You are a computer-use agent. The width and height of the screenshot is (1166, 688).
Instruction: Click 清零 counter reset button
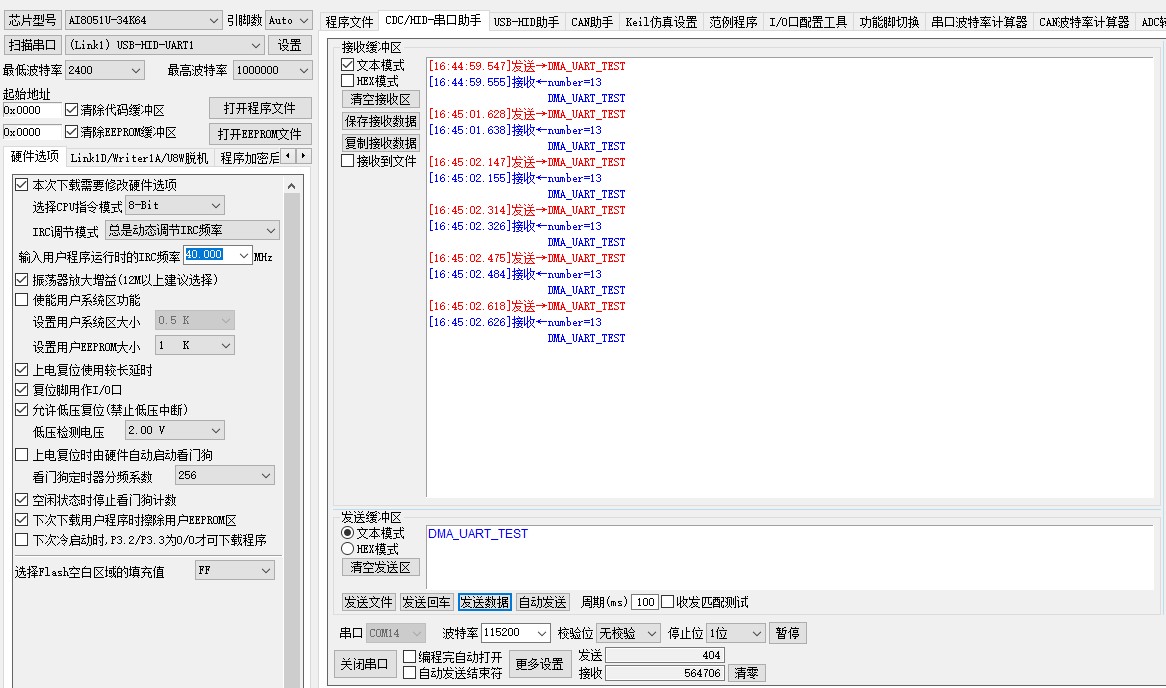(747, 672)
